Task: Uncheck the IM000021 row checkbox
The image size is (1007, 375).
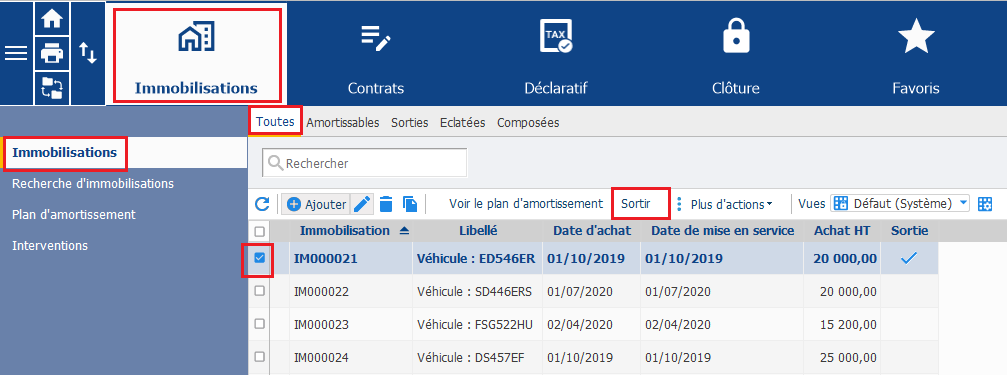Action: point(259,258)
